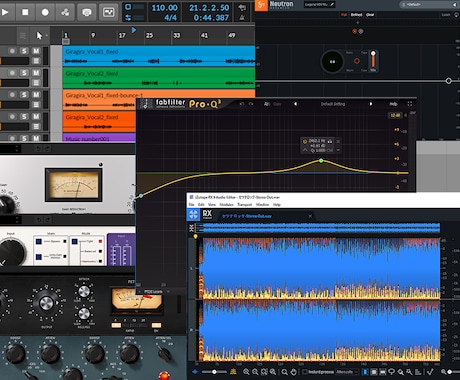Click the 4/4 time signature value
Image resolution: width=460 pixels, height=380 pixels.
point(170,17)
